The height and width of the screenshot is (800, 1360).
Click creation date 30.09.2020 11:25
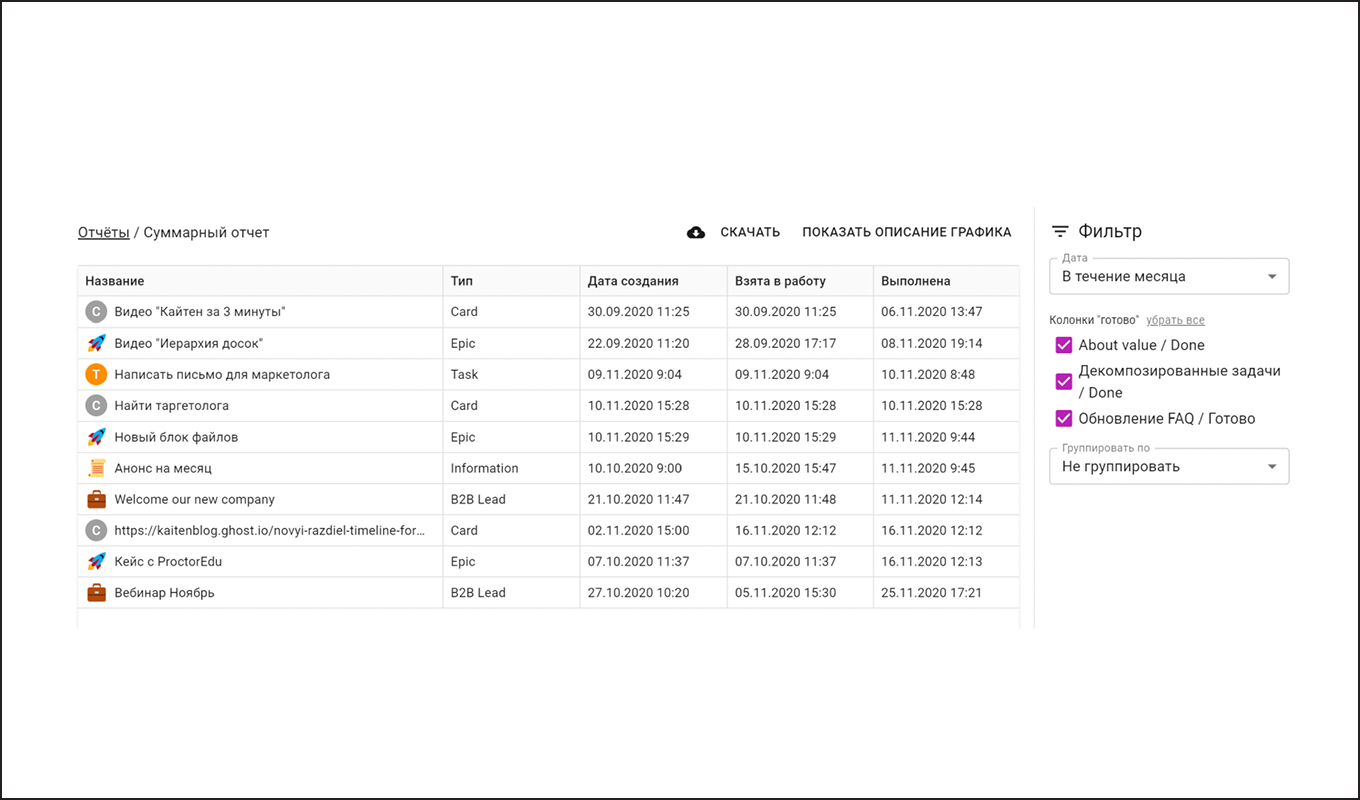[x=638, y=312]
